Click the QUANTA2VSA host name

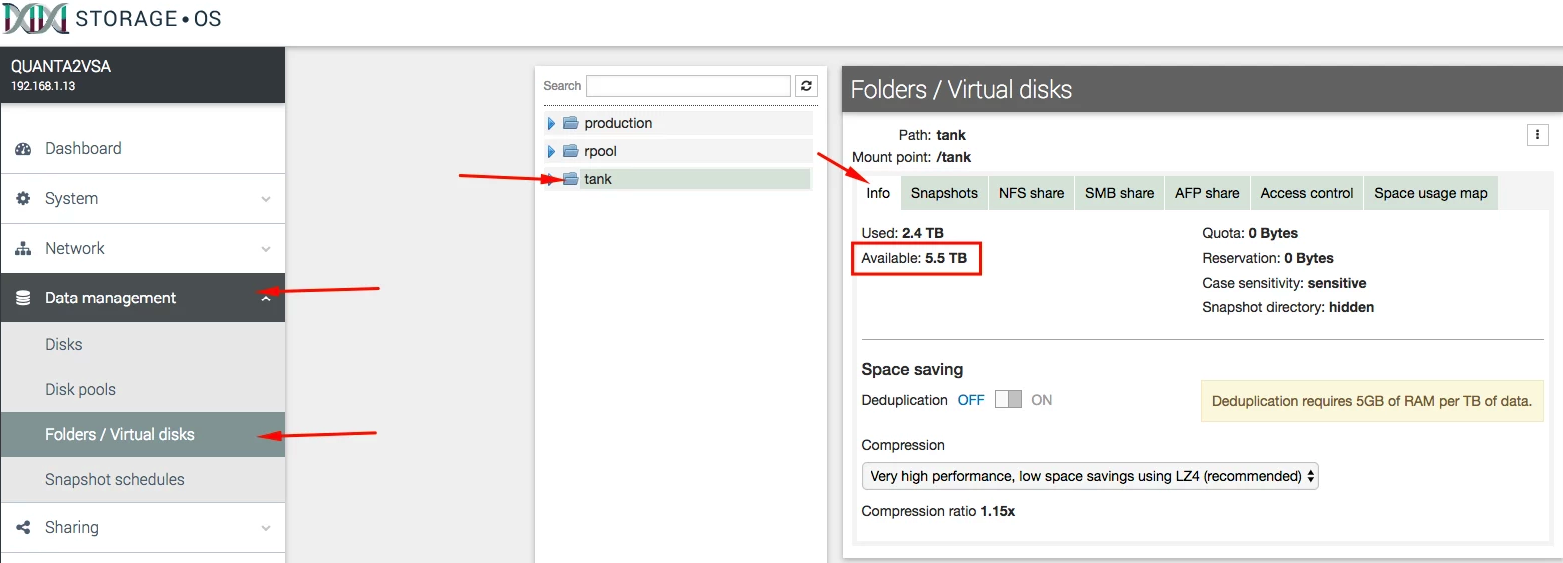(61, 66)
